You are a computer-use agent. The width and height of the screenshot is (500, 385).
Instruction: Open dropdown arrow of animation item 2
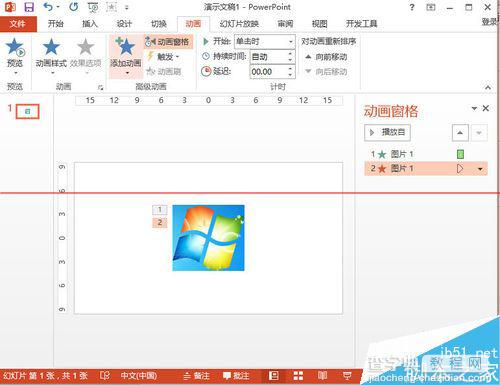[480, 169]
